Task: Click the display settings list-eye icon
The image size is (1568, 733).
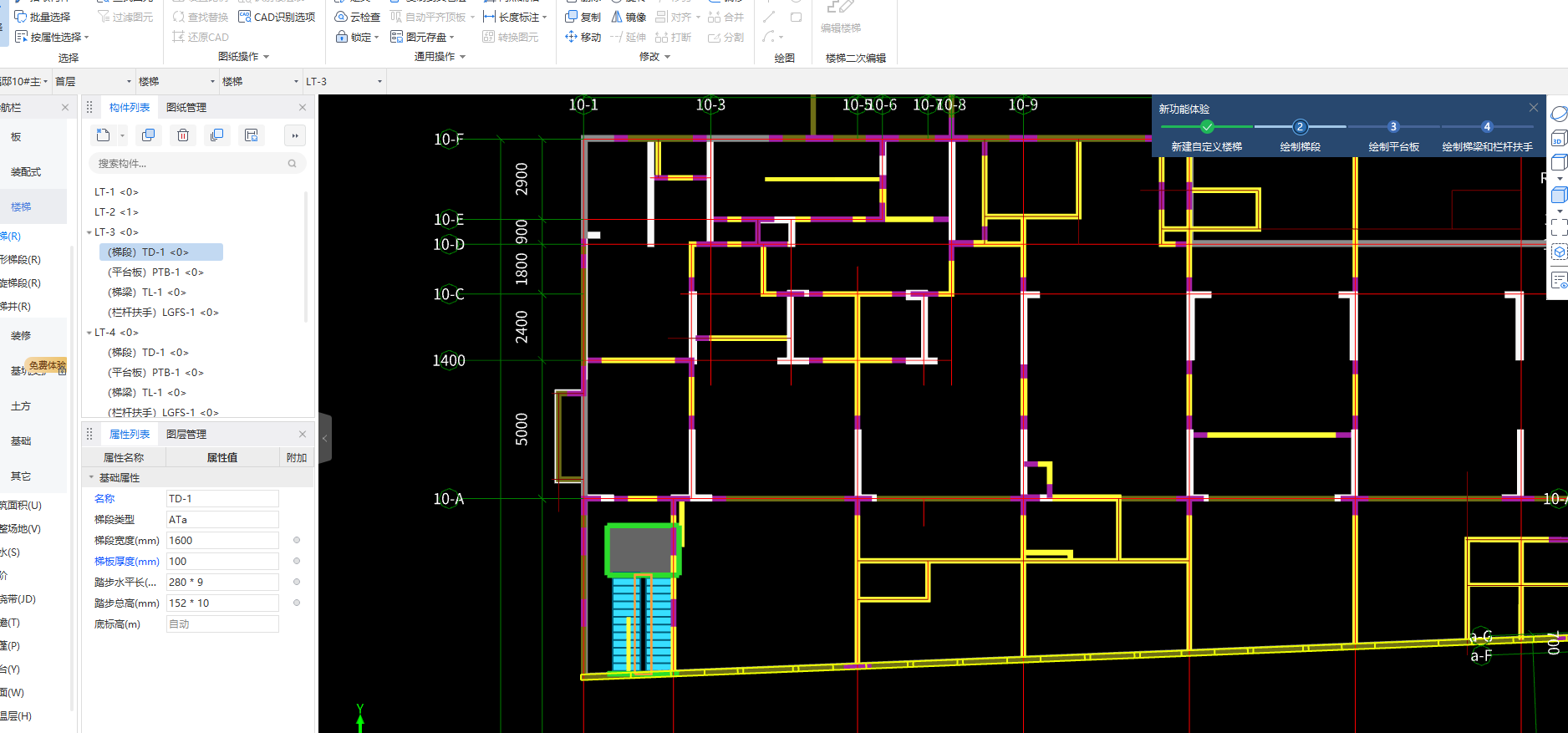Action: pos(1559,280)
